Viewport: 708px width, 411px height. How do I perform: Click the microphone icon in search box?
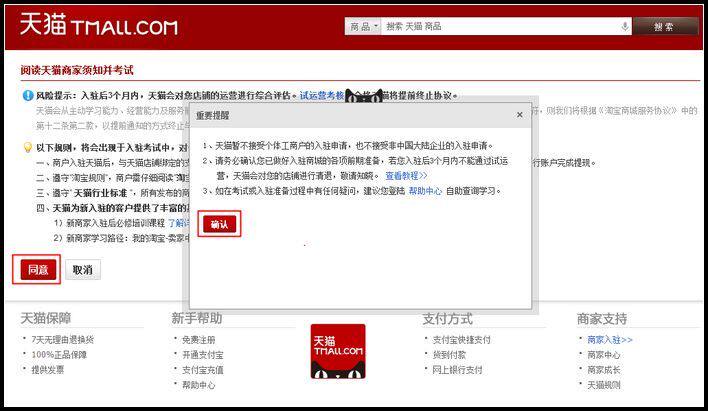tap(625, 26)
